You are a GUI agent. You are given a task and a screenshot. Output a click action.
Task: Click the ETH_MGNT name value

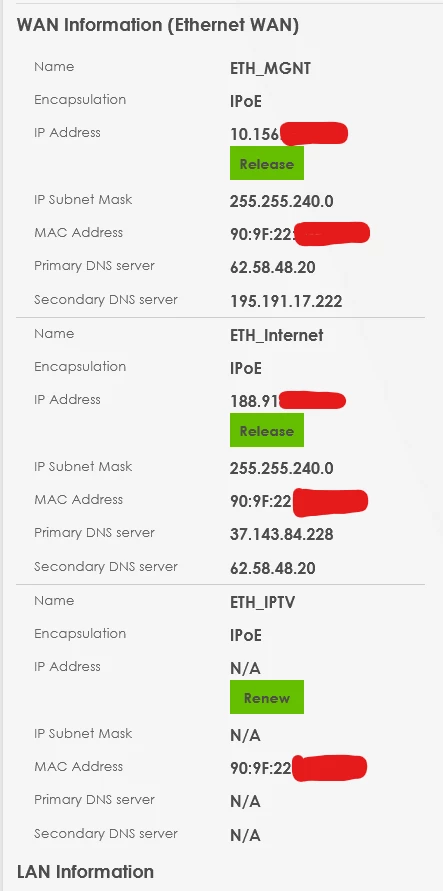coord(270,68)
